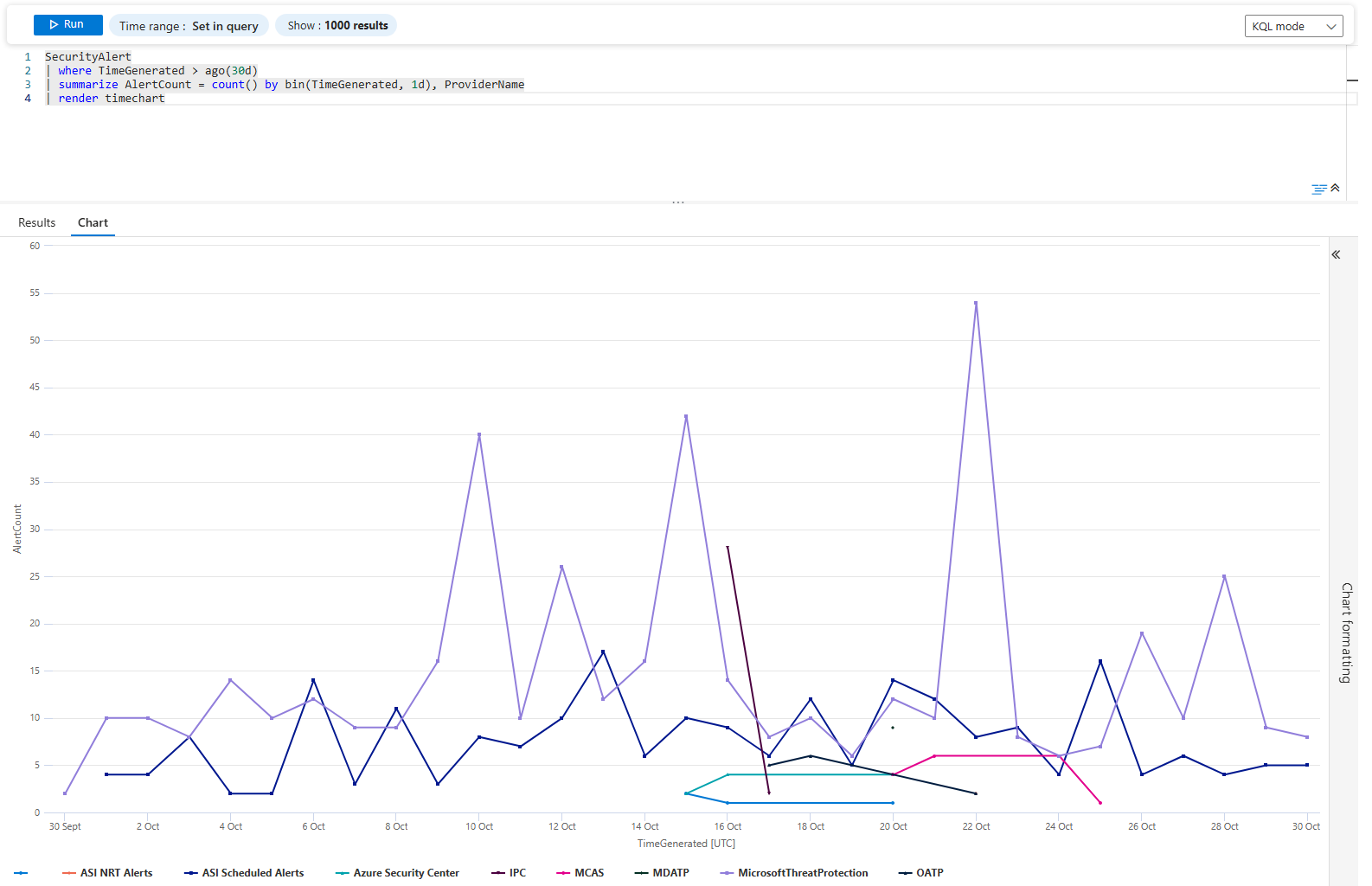Image resolution: width=1372 pixels, height=886 pixels.
Task: Click query line 4 render timechart
Action: pos(111,99)
